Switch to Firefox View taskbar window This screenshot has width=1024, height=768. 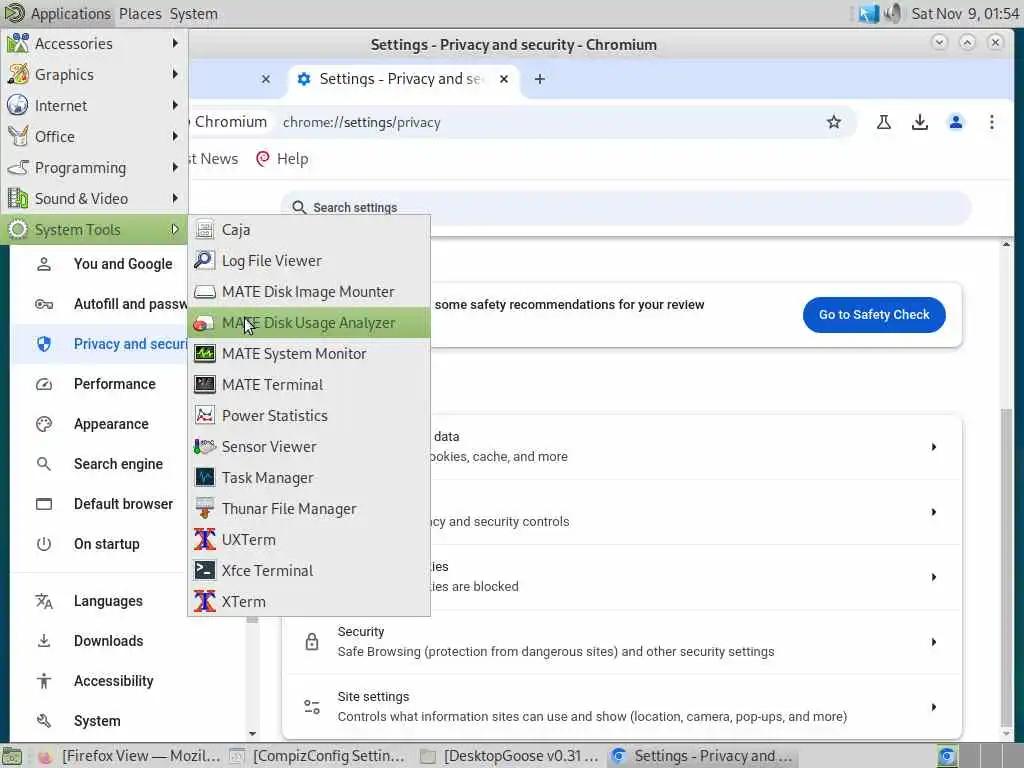(x=128, y=756)
